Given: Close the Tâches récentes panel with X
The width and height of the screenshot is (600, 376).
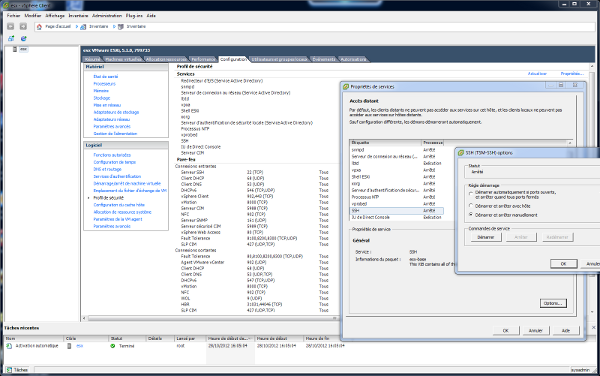Looking at the screenshot, I should (593, 327).
